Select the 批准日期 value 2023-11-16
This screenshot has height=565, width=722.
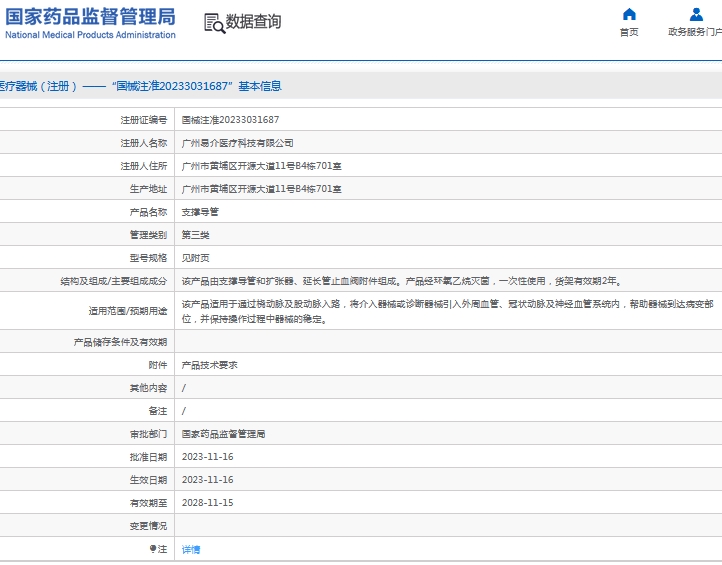[208, 457]
